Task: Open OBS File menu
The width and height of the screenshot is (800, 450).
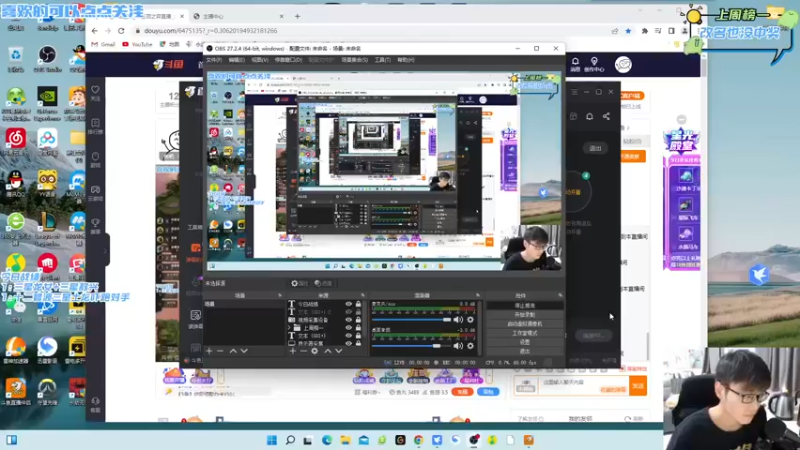Action: click(214, 60)
